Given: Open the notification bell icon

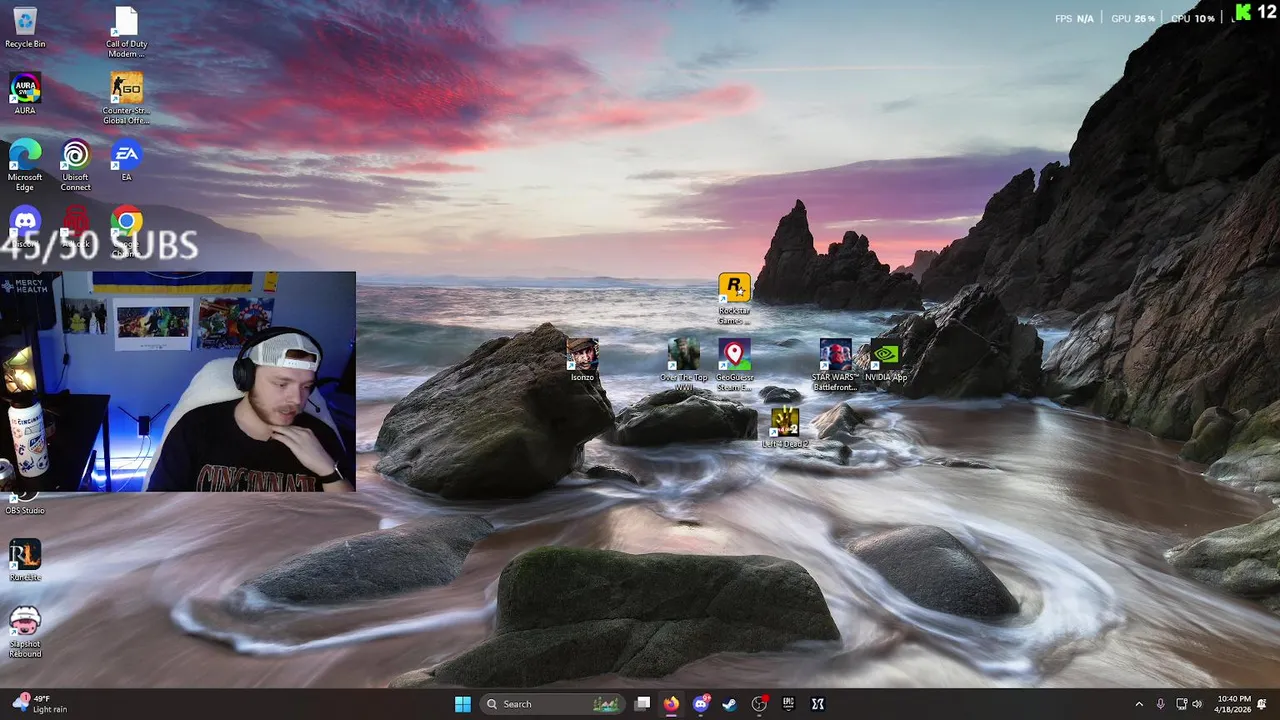Looking at the screenshot, I should pyautogui.click(x=1262, y=704).
